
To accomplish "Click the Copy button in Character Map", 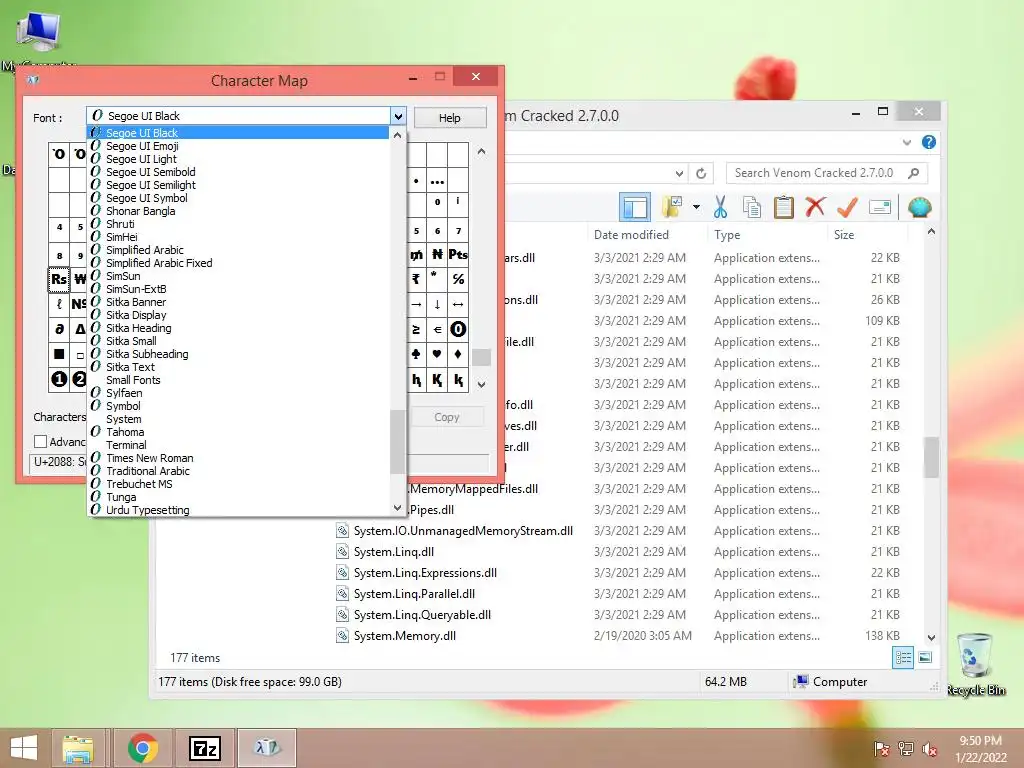I will pyautogui.click(x=447, y=417).
